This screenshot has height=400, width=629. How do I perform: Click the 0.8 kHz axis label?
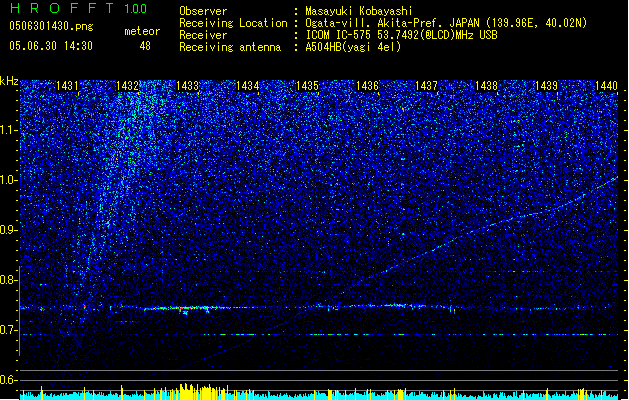tap(8, 280)
